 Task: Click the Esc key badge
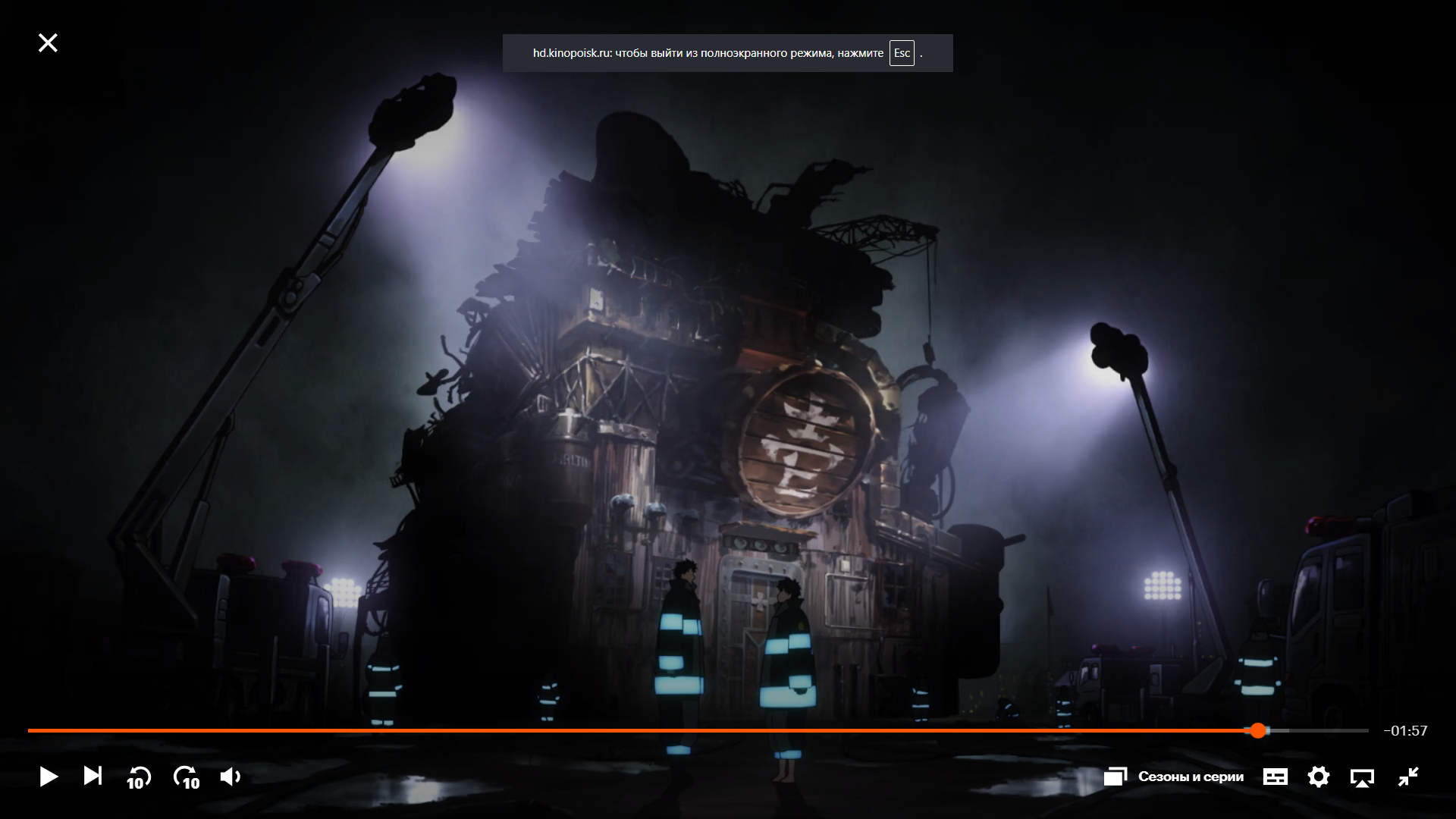[x=902, y=53]
